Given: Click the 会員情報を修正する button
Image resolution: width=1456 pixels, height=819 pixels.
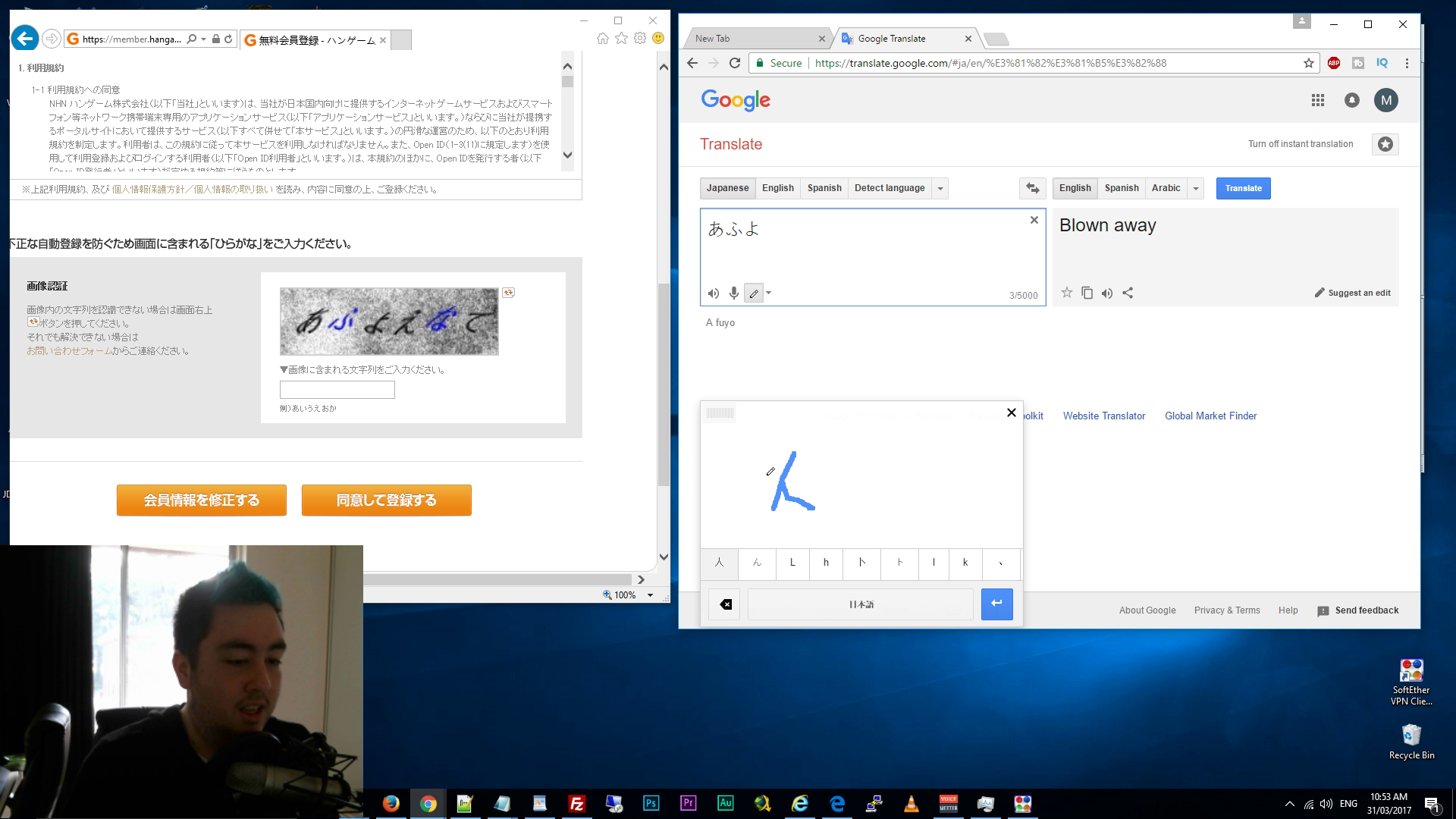Looking at the screenshot, I should (202, 500).
